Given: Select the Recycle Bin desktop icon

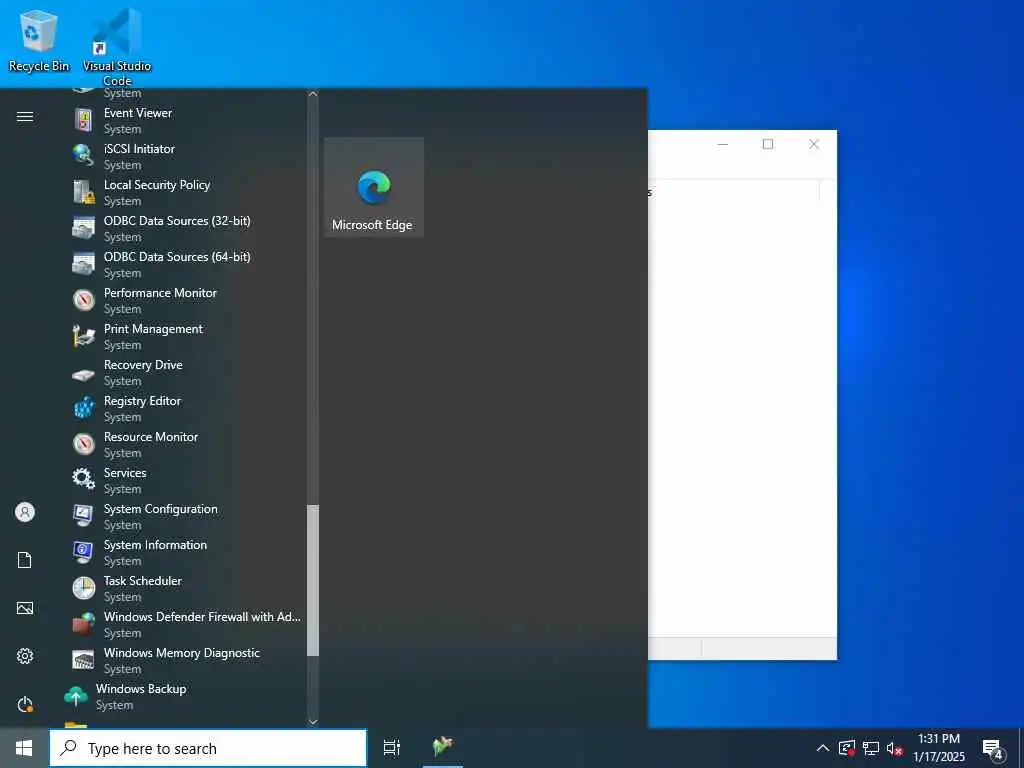Looking at the screenshot, I should tap(39, 40).
